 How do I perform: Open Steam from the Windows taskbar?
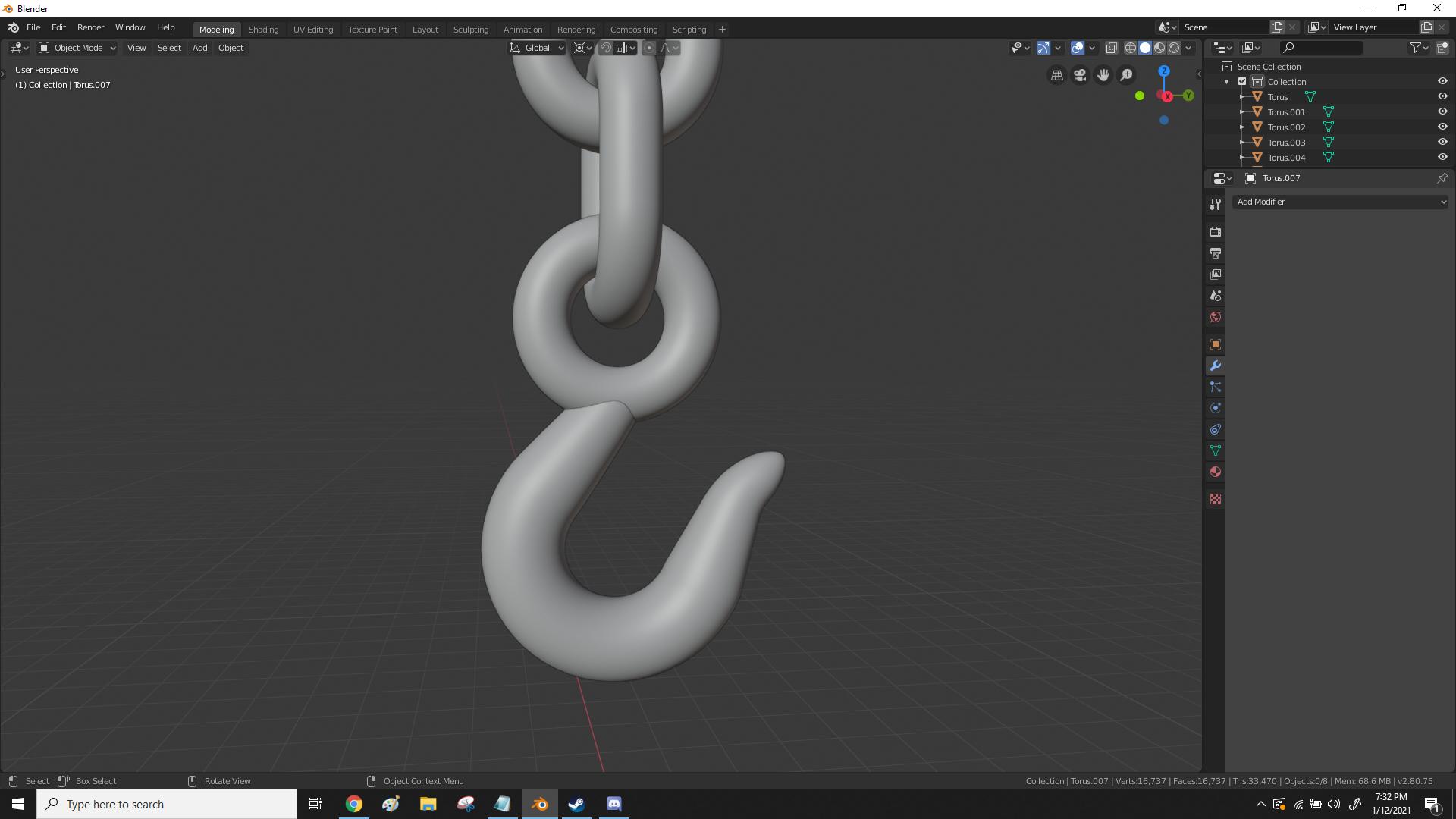pos(576,804)
